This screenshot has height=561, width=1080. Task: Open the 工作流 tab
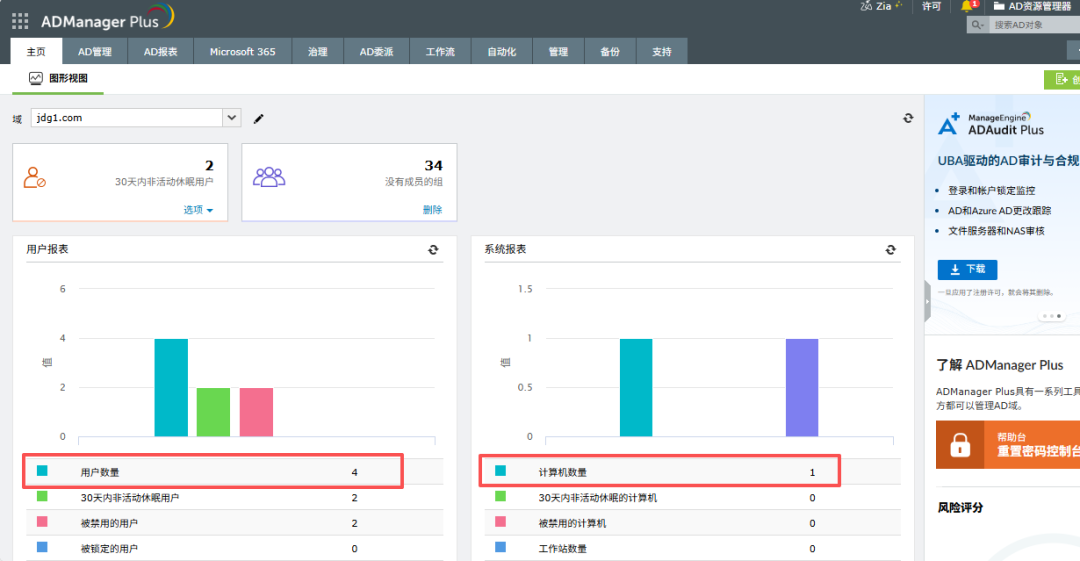click(x=440, y=52)
